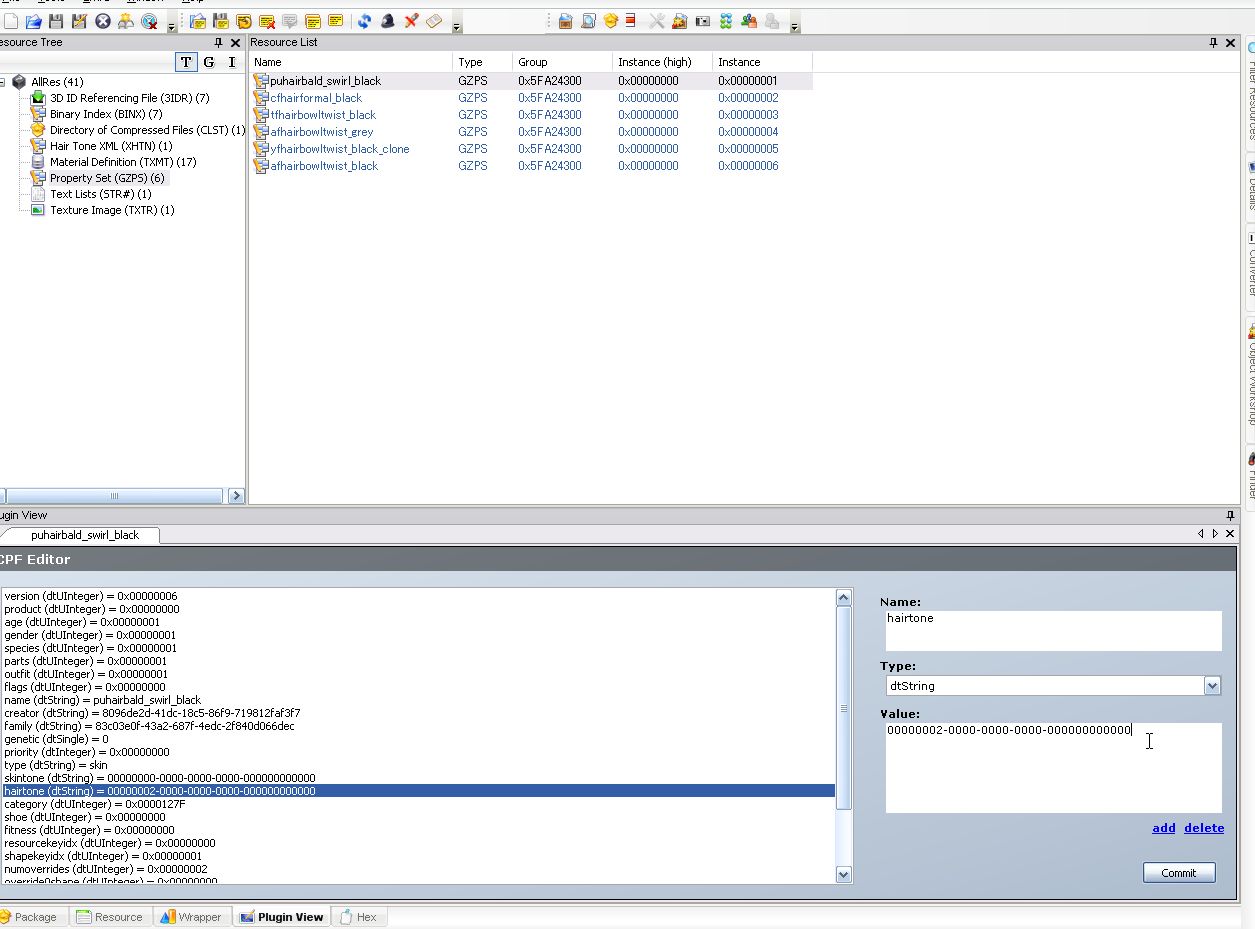Click the blue refresh arrows toolbar icon
The width and height of the screenshot is (1255, 929).
[x=365, y=21]
